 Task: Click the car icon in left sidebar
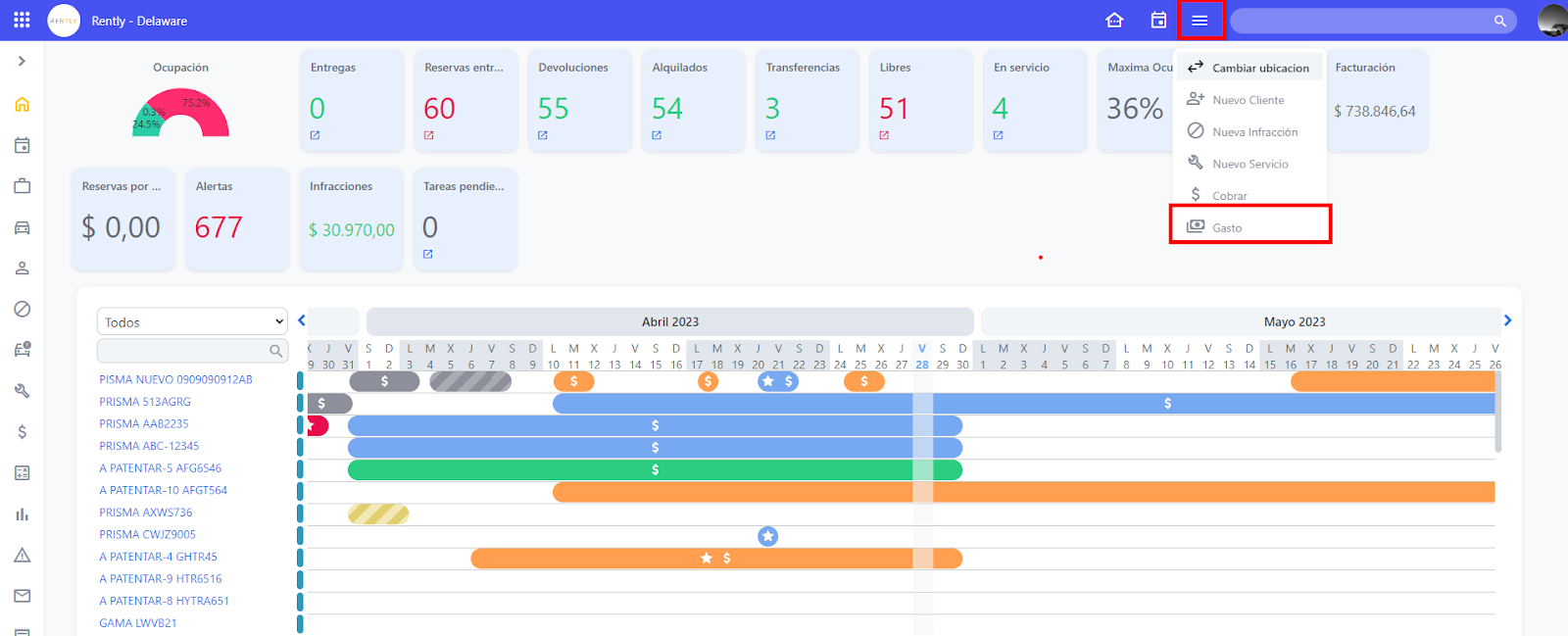(x=23, y=227)
